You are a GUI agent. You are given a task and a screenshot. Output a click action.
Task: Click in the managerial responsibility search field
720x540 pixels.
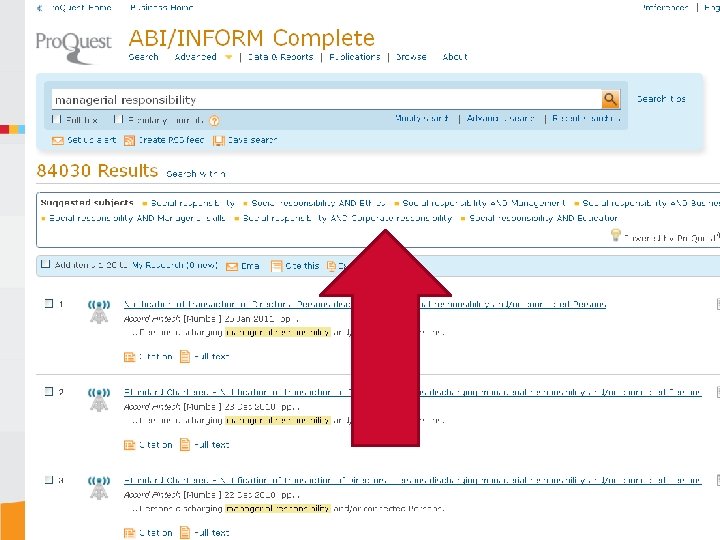click(x=326, y=100)
